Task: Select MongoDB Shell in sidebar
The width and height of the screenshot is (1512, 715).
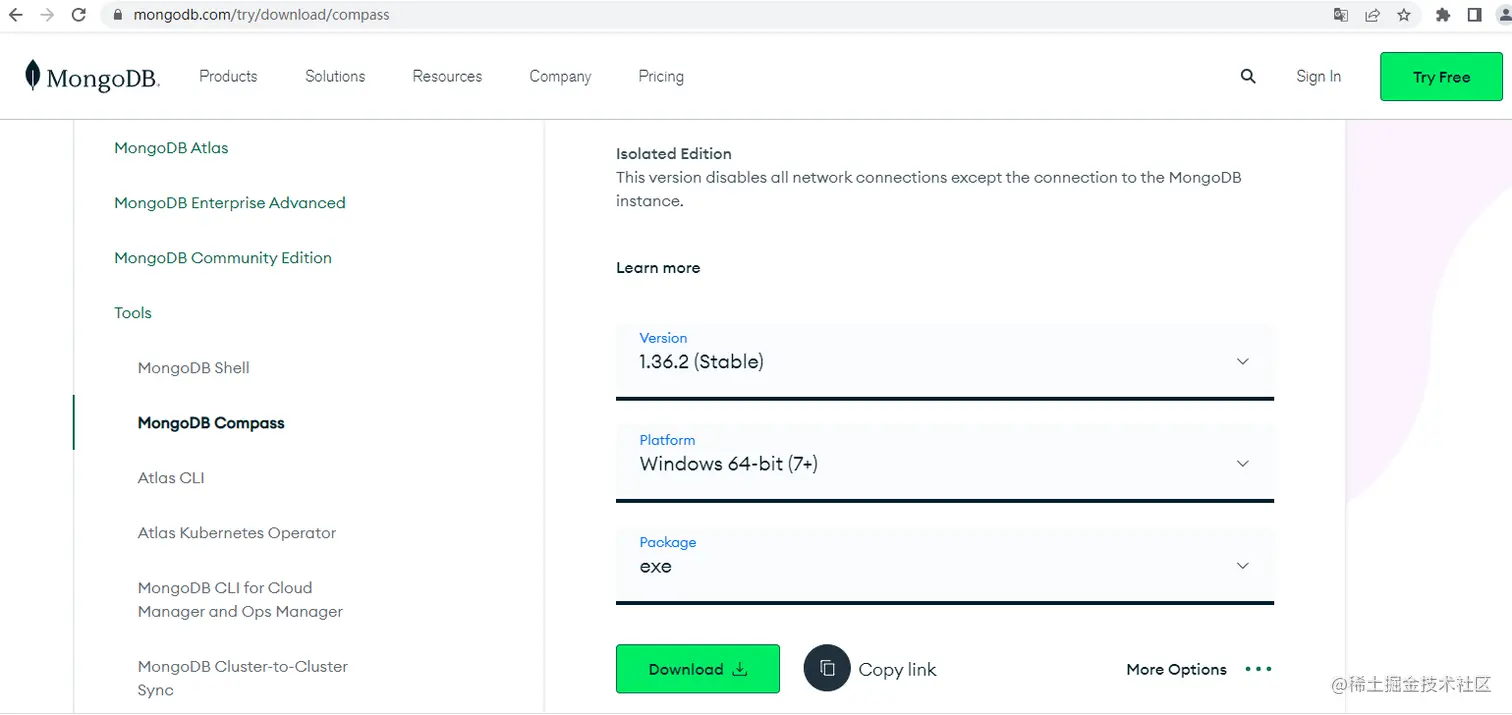Action: pos(194,368)
